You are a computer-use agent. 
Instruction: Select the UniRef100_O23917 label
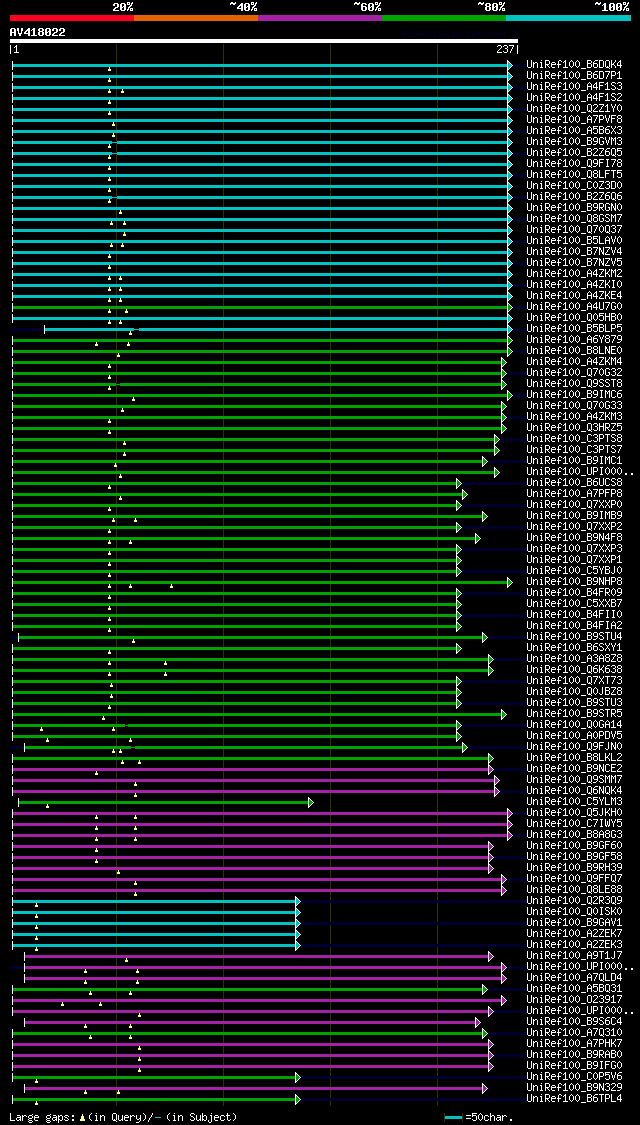[x=574, y=999]
